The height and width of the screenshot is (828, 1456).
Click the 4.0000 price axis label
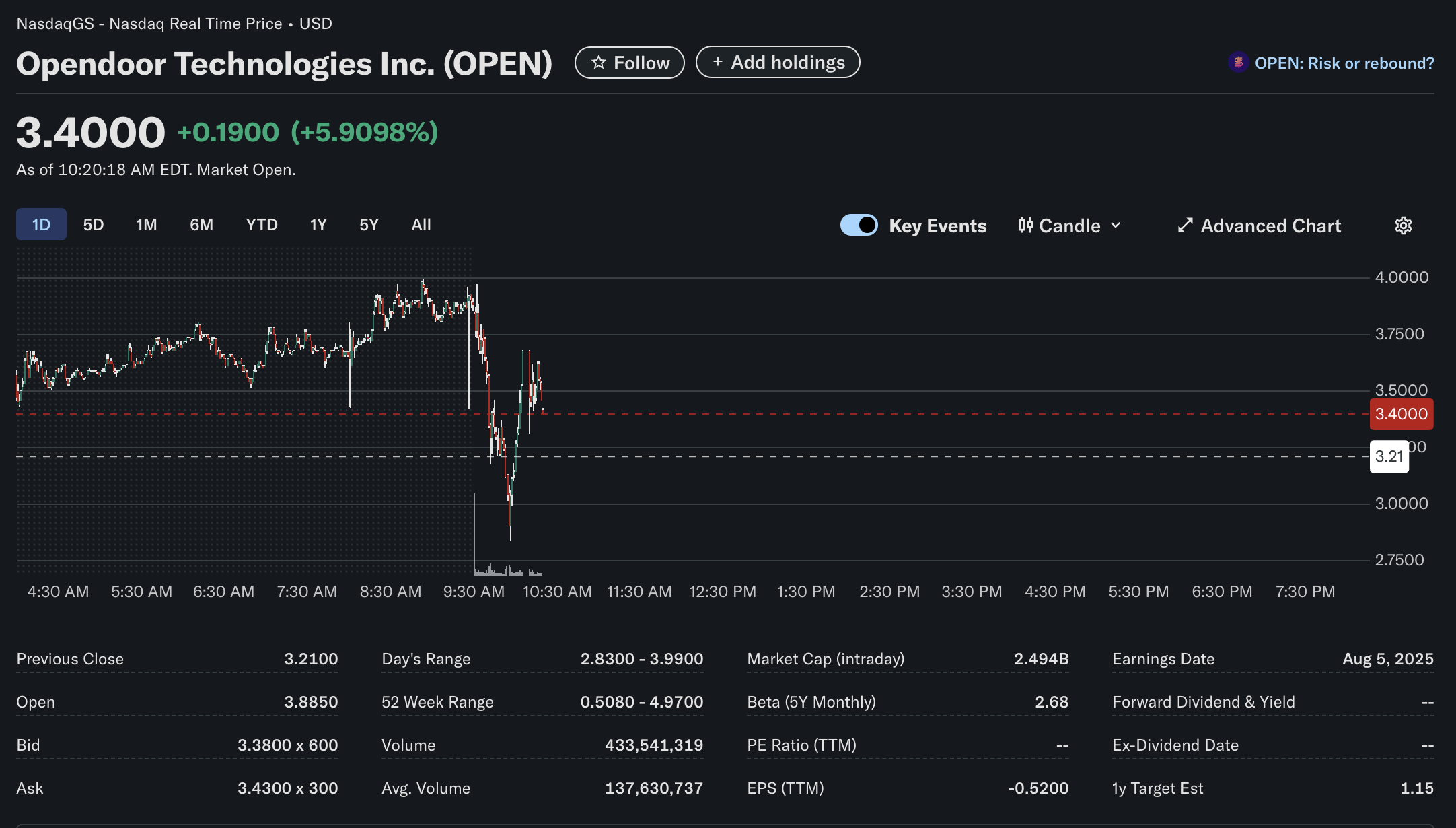tap(1402, 277)
